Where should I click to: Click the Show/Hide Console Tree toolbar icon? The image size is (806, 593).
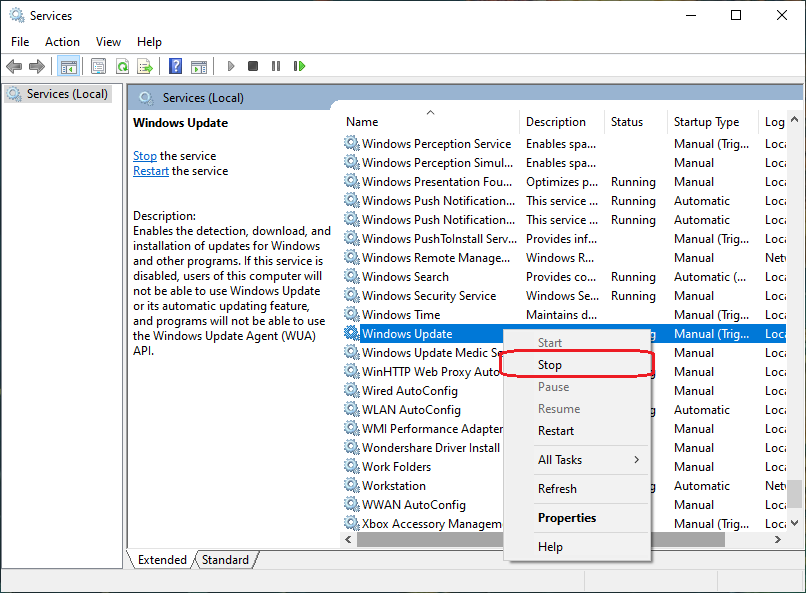click(x=69, y=66)
